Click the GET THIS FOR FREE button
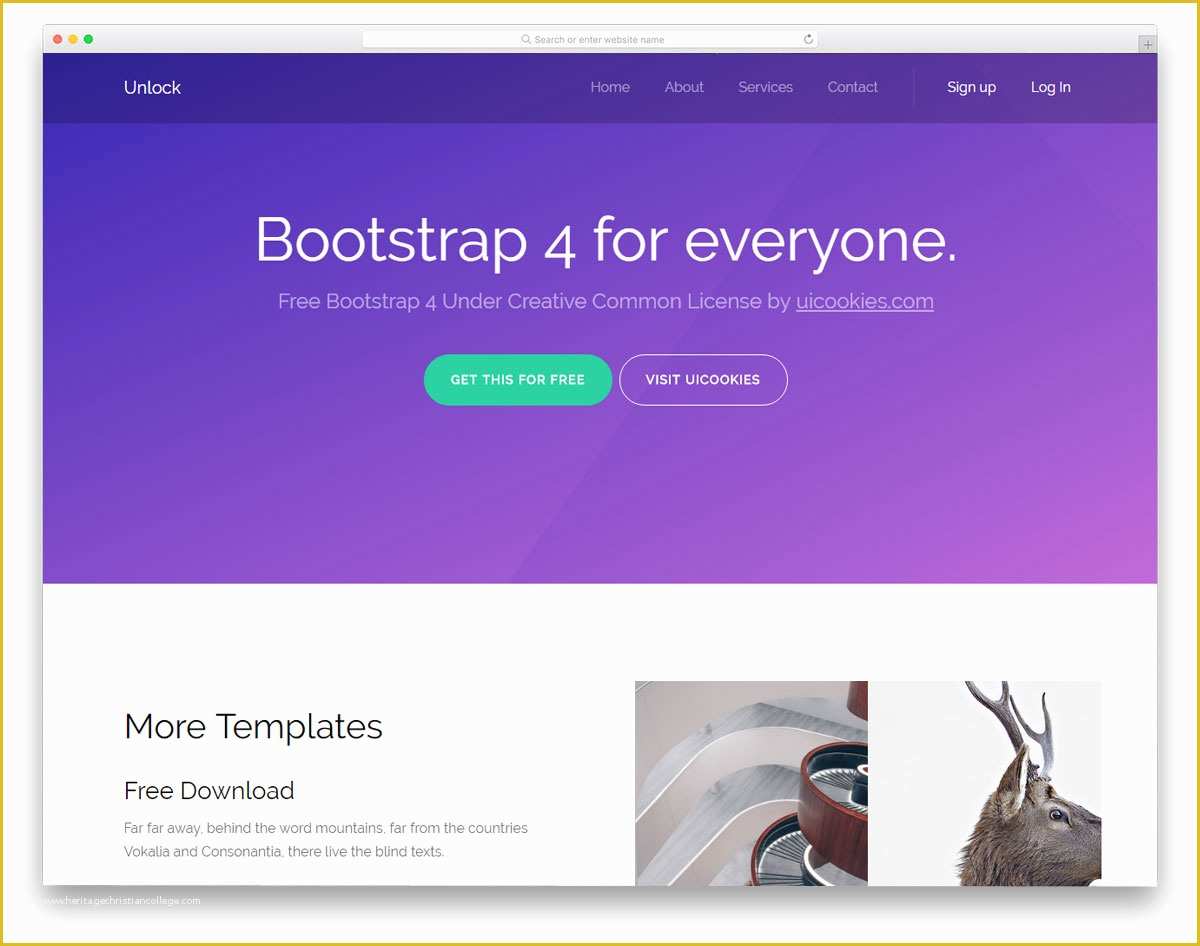The width and height of the screenshot is (1200, 946). click(518, 380)
